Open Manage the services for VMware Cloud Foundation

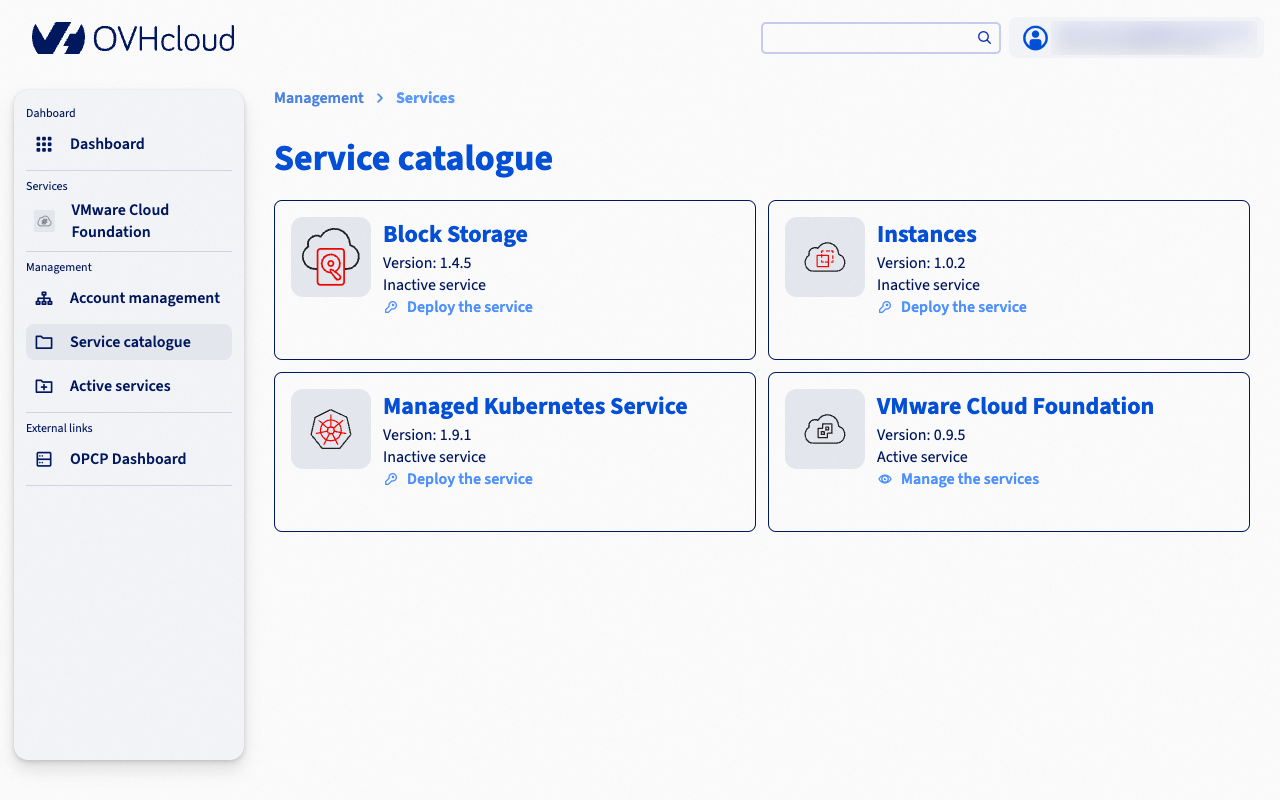968,479
